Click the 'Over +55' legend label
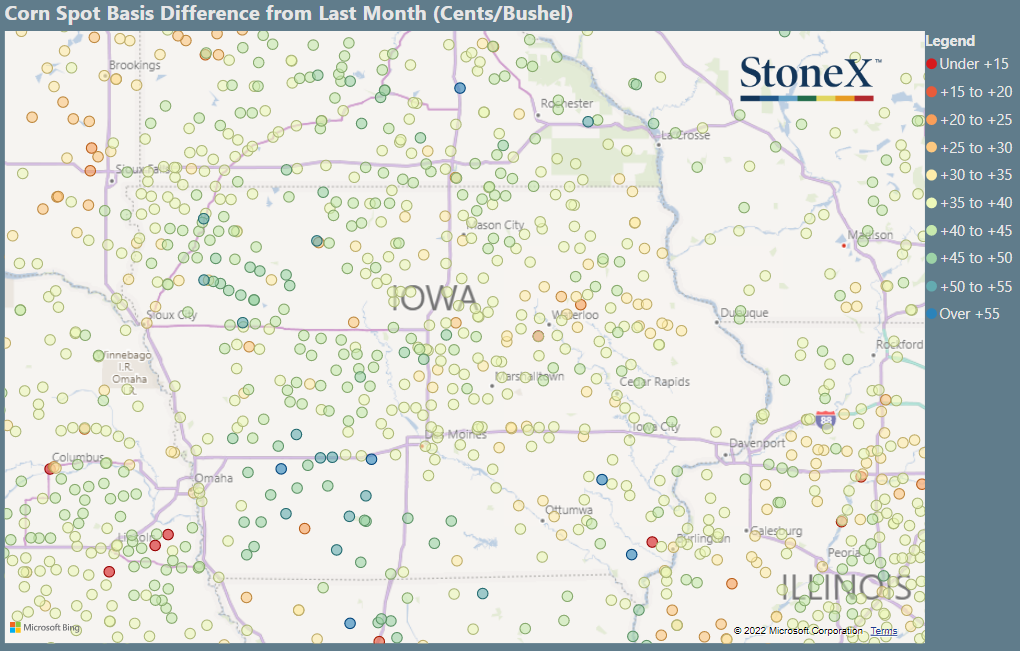1020x651 pixels. click(969, 313)
